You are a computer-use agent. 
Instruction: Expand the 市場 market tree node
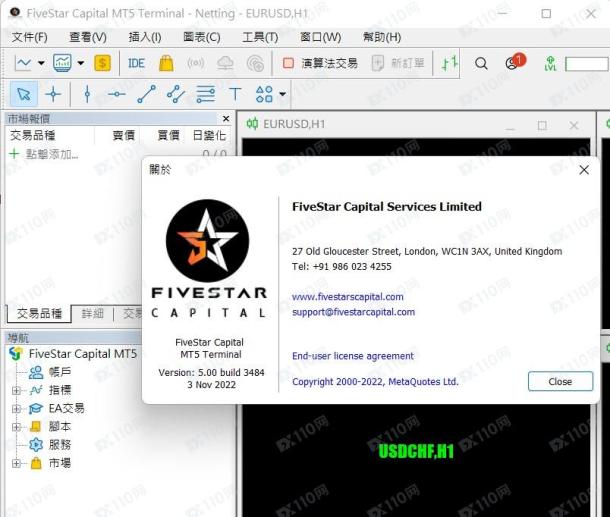(16, 463)
